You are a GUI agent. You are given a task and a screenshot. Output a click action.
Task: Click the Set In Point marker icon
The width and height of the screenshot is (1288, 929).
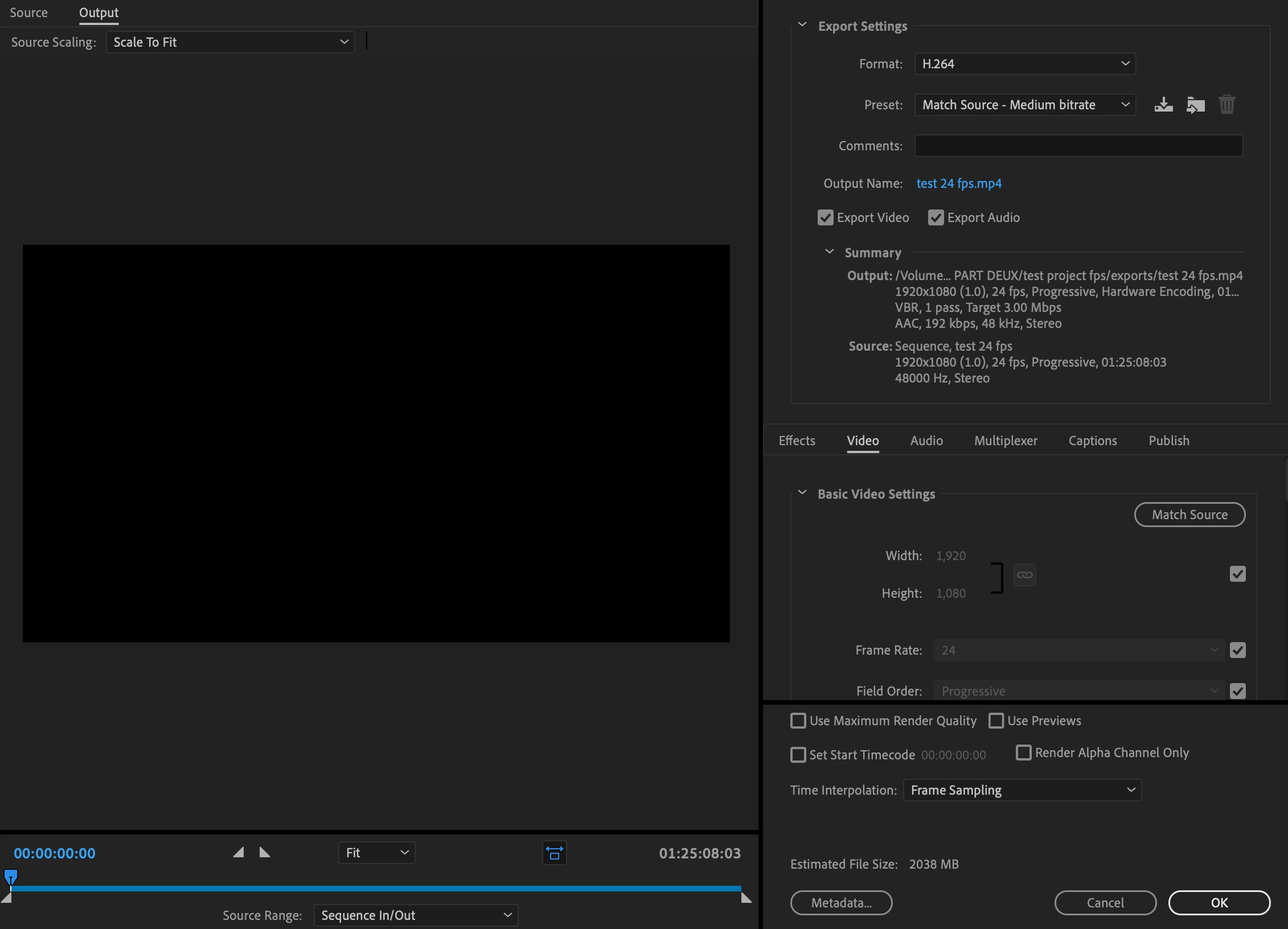pos(239,852)
